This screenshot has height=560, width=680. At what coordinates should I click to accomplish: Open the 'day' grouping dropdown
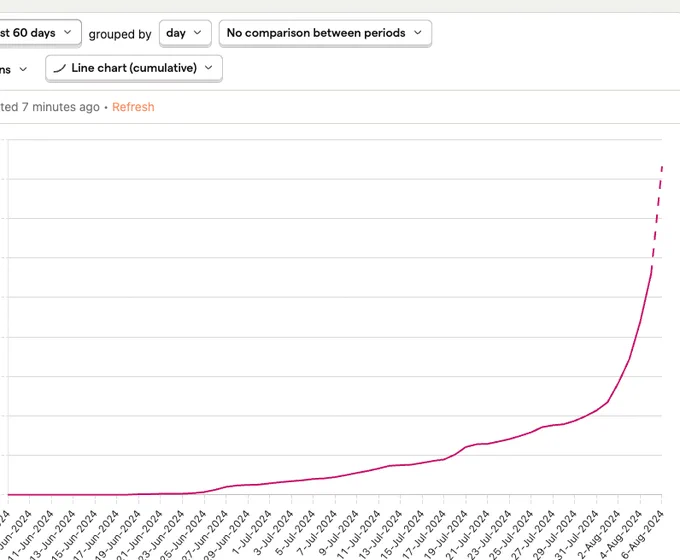pos(185,33)
